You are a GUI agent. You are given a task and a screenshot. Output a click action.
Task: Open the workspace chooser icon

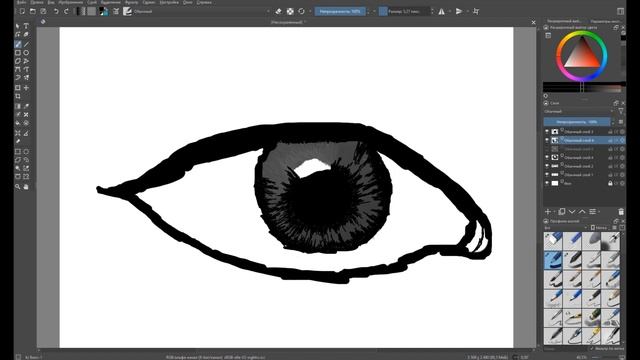[620, 11]
